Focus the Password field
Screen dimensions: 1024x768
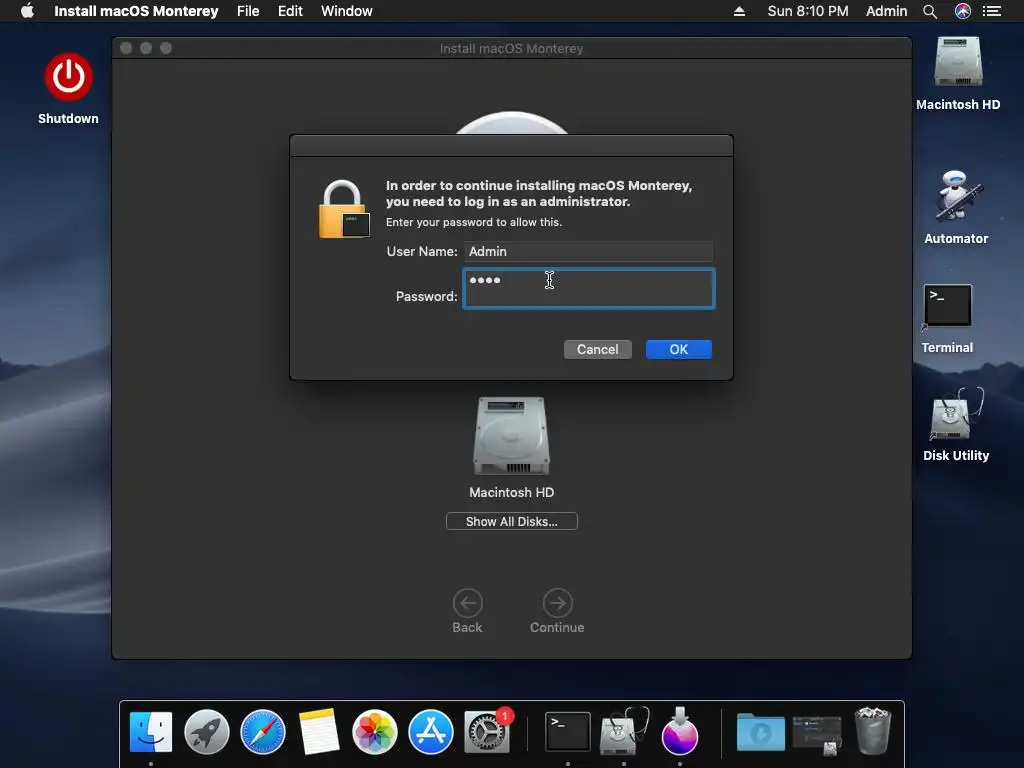588,289
